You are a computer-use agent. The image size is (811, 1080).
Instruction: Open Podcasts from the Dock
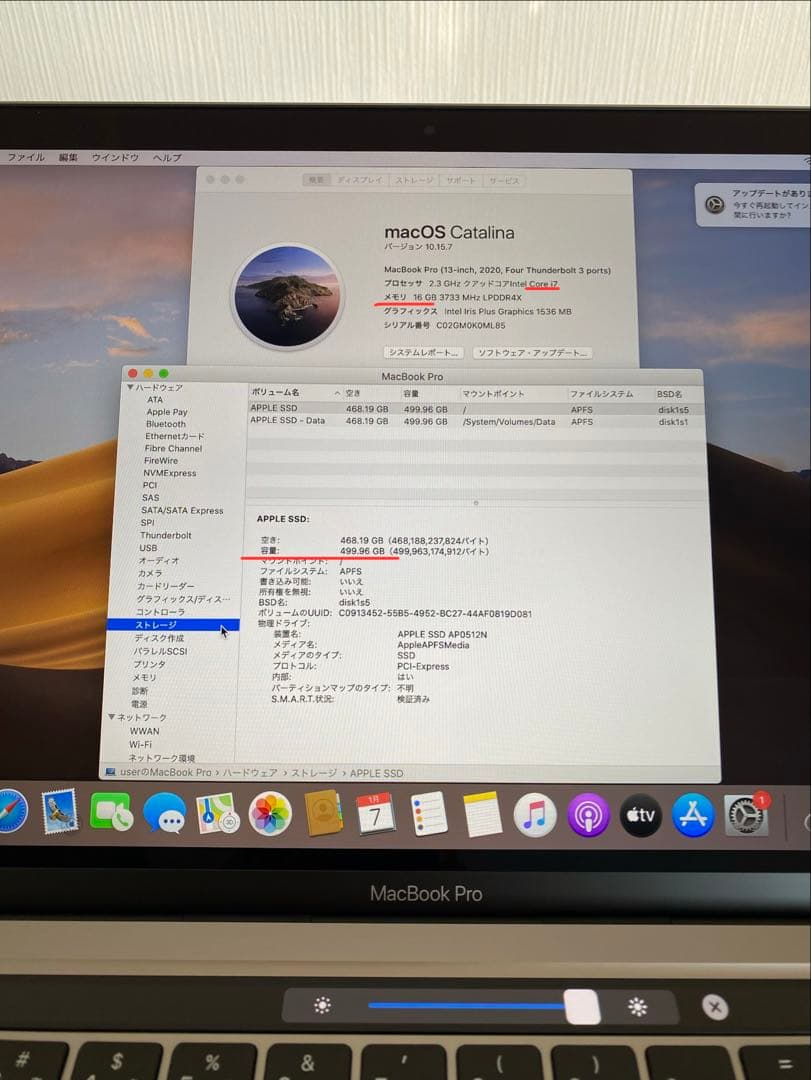click(x=588, y=815)
